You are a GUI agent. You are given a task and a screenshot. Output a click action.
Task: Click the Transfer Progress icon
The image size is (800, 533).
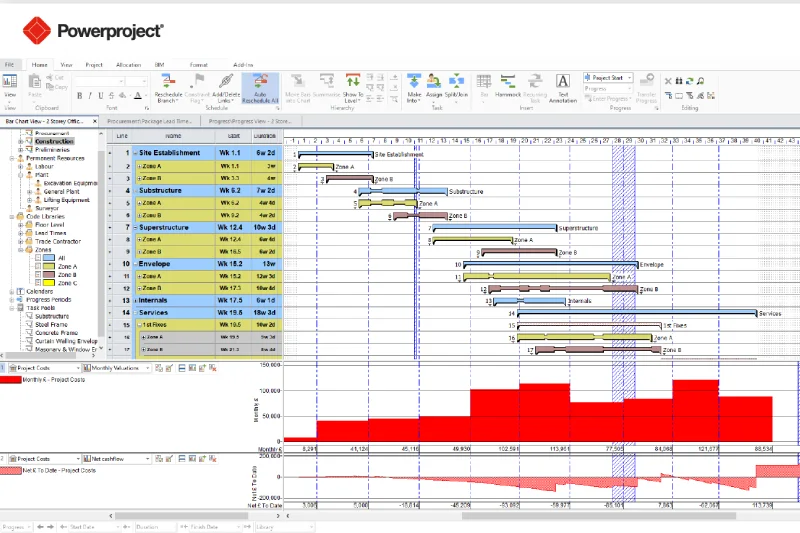646,80
